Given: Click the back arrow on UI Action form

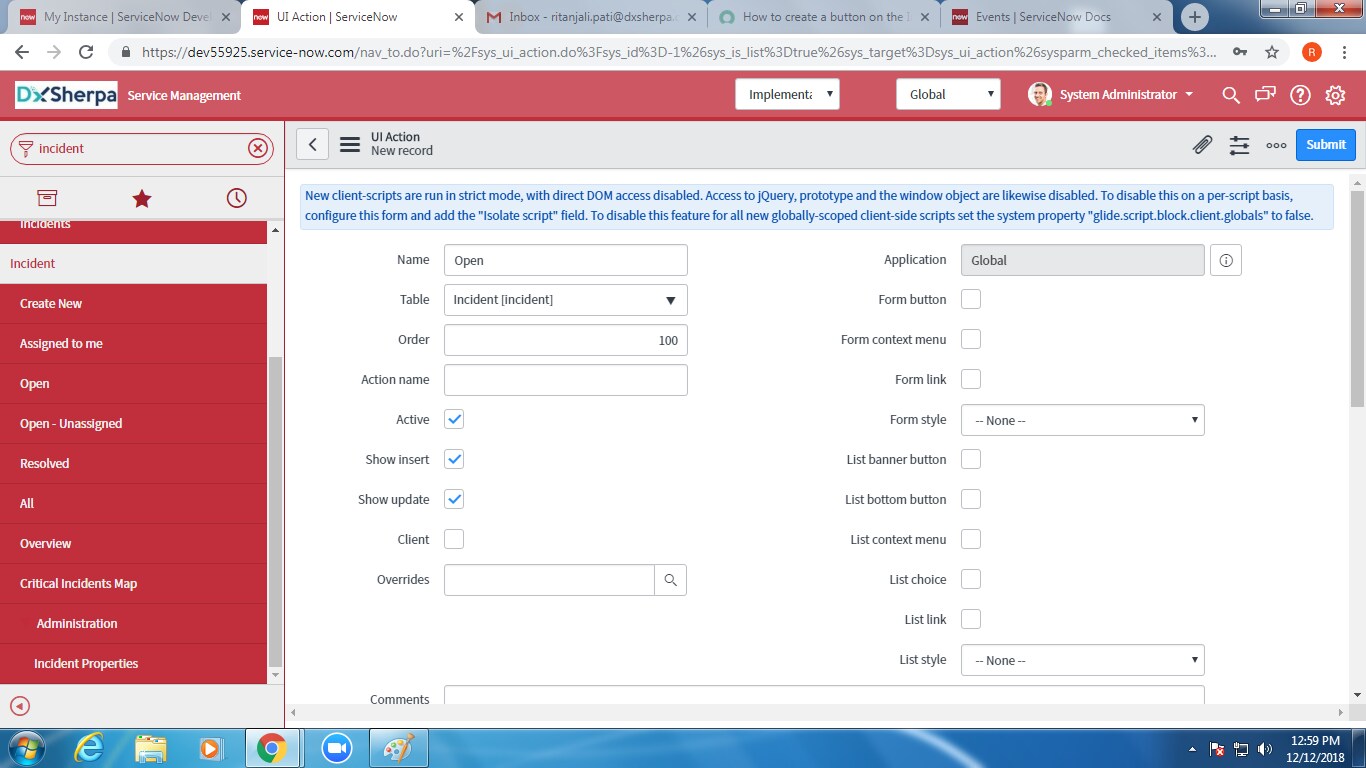Looking at the screenshot, I should pyautogui.click(x=312, y=144).
